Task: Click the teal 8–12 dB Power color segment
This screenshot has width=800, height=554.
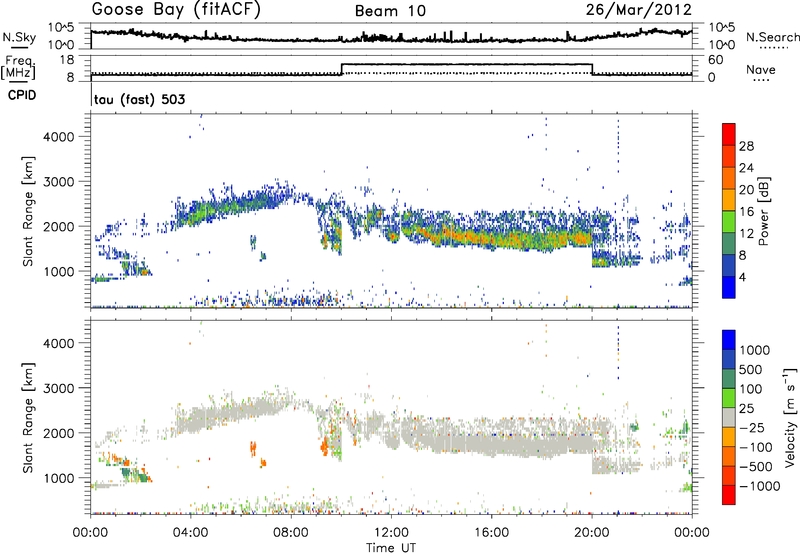Action: (x=729, y=244)
